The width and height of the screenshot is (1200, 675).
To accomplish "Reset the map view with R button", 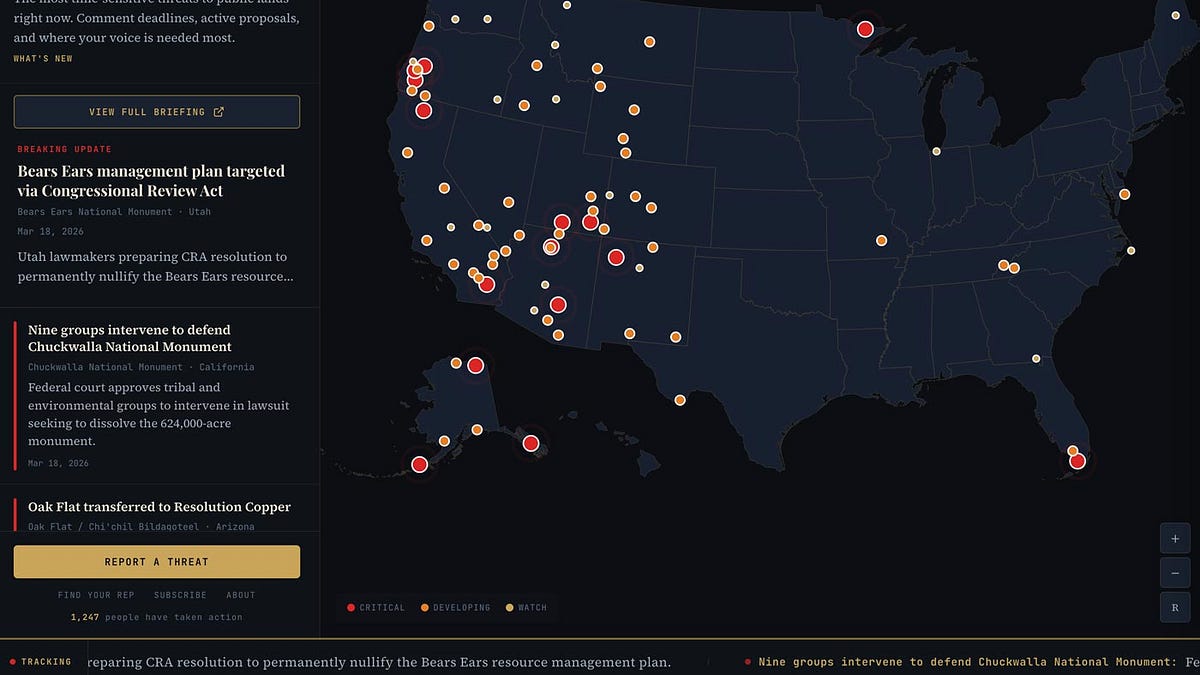I will pos(1175,608).
